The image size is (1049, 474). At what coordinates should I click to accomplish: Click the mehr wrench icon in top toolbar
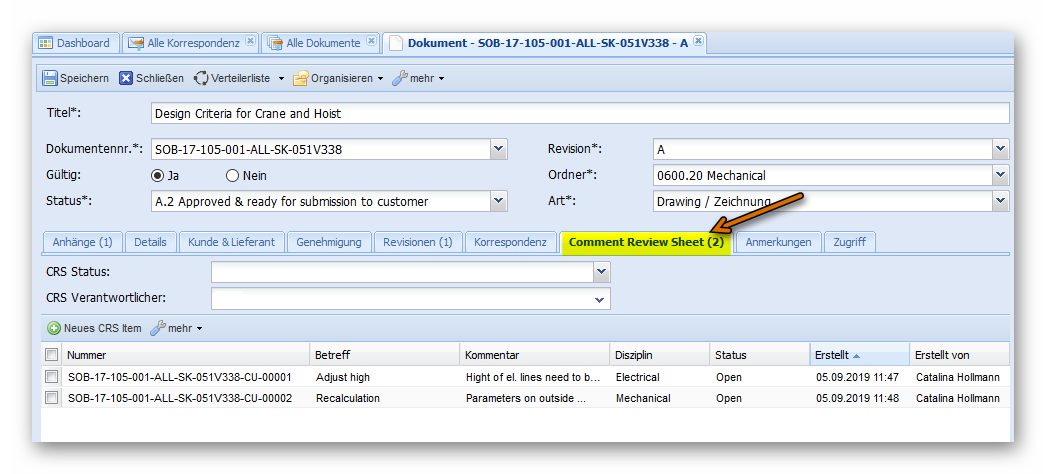pyautogui.click(x=399, y=78)
